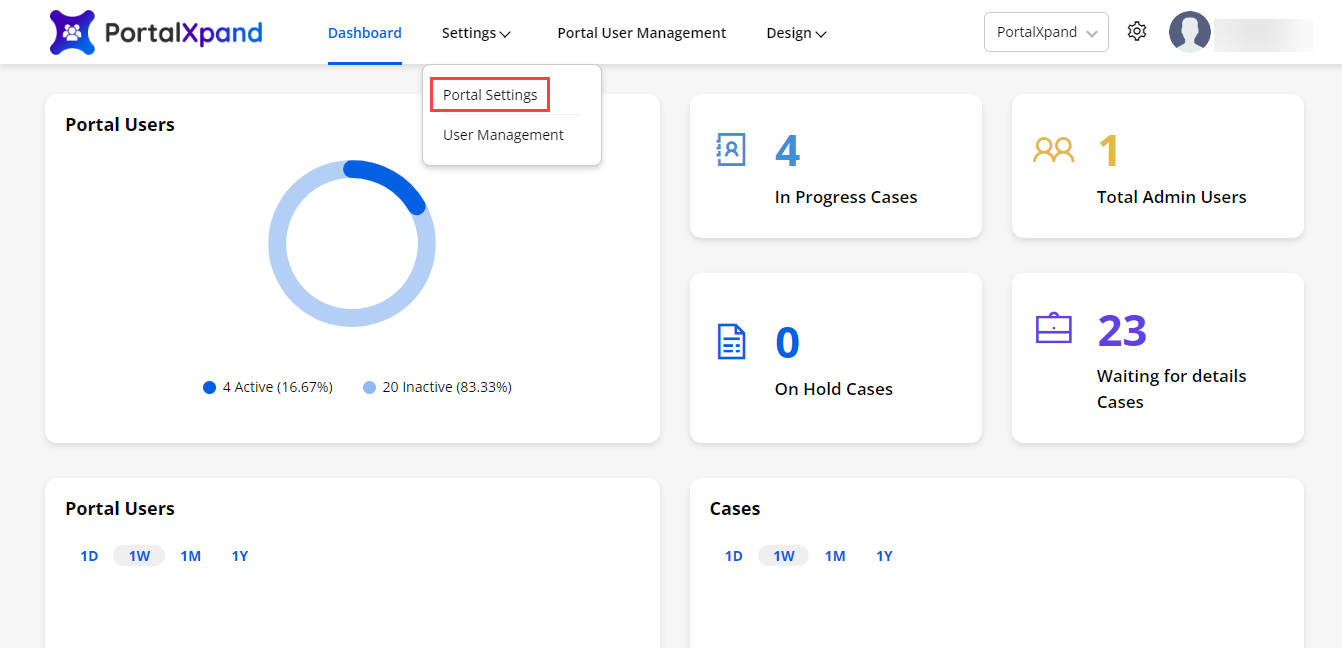
Task: Select 1M range in Cases chart
Action: tap(835, 556)
